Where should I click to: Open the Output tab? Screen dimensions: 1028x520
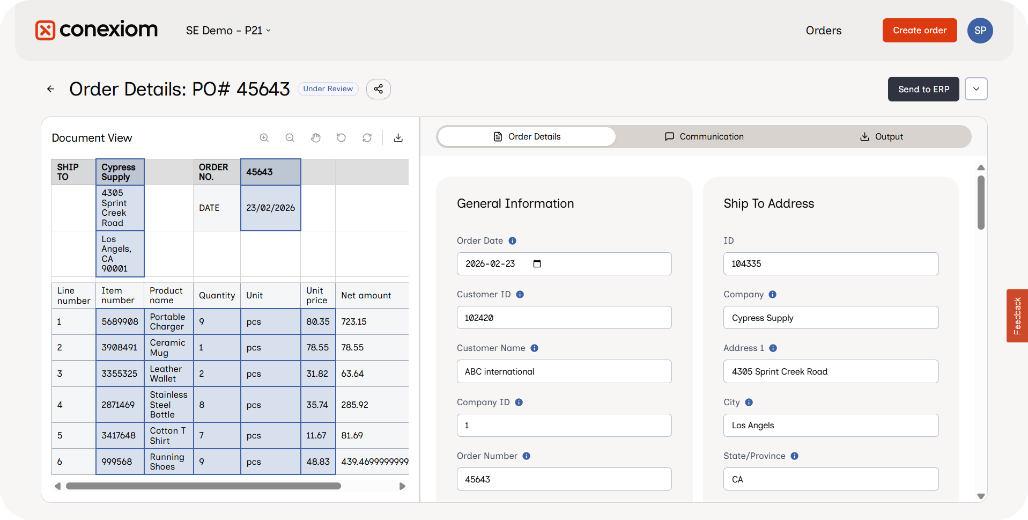(881, 136)
